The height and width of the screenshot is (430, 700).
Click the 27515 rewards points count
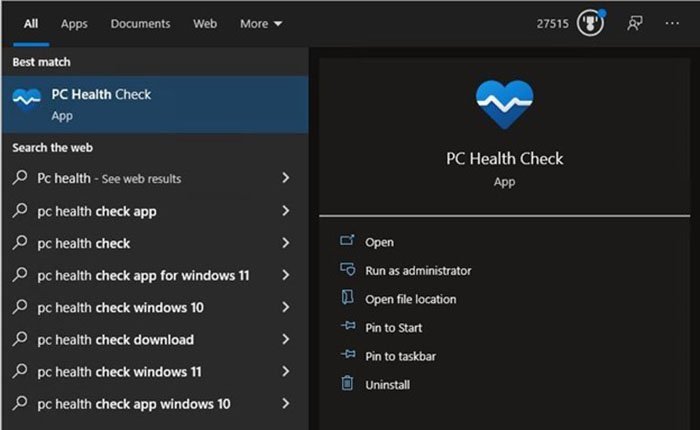553,24
